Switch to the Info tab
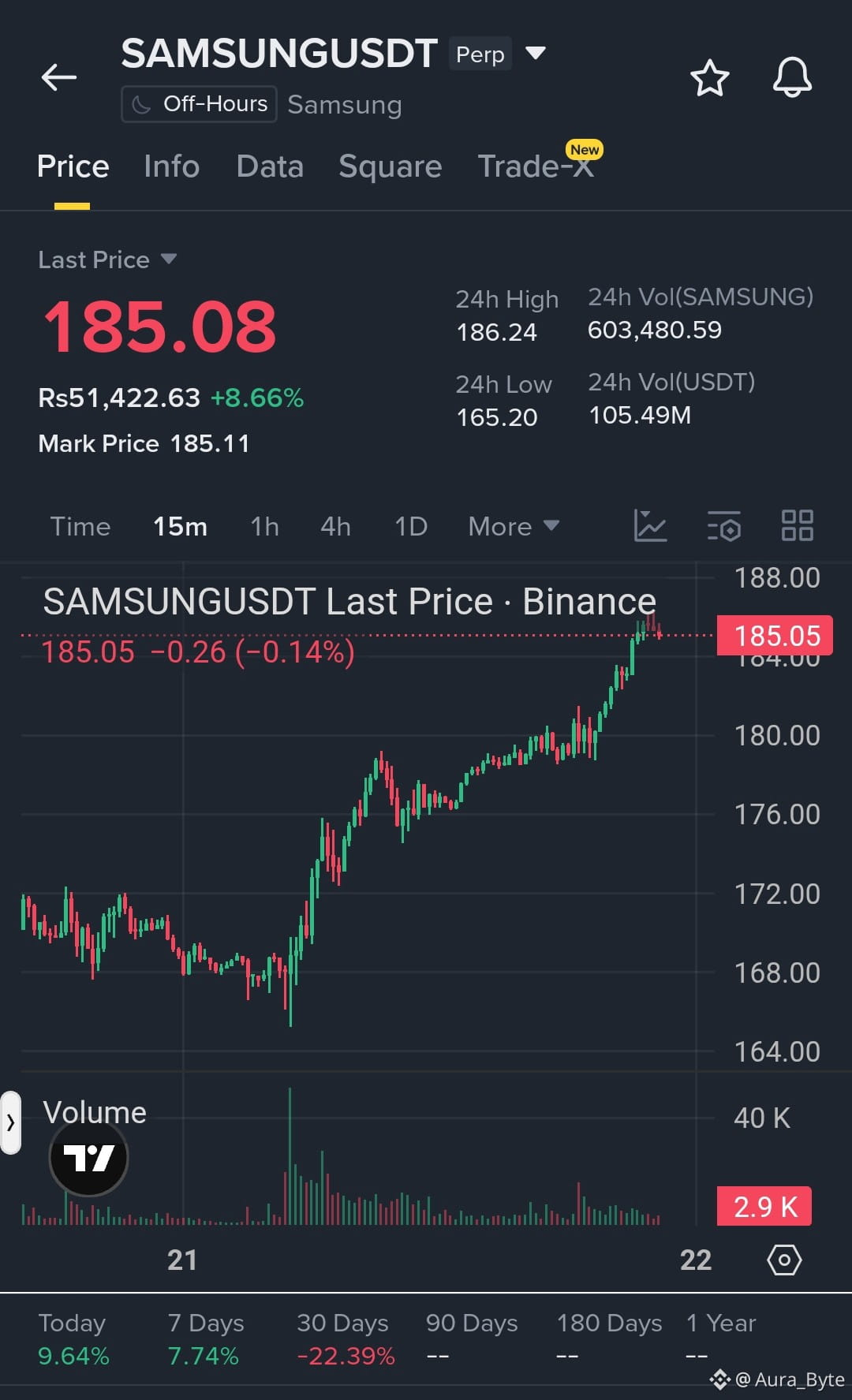The image size is (852, 1400). [171, 166]
